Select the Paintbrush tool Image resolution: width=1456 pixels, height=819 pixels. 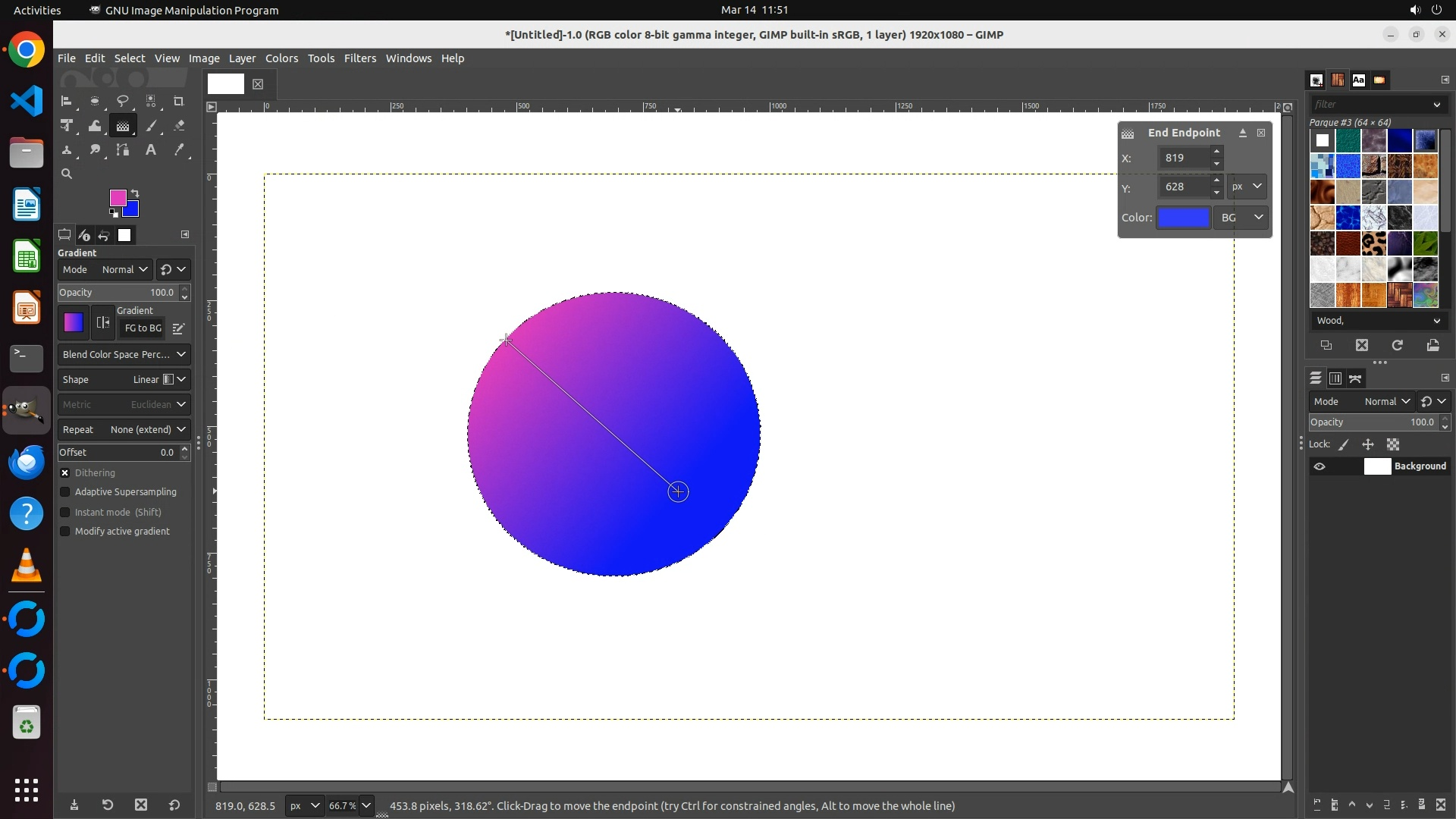coord(151,126)
